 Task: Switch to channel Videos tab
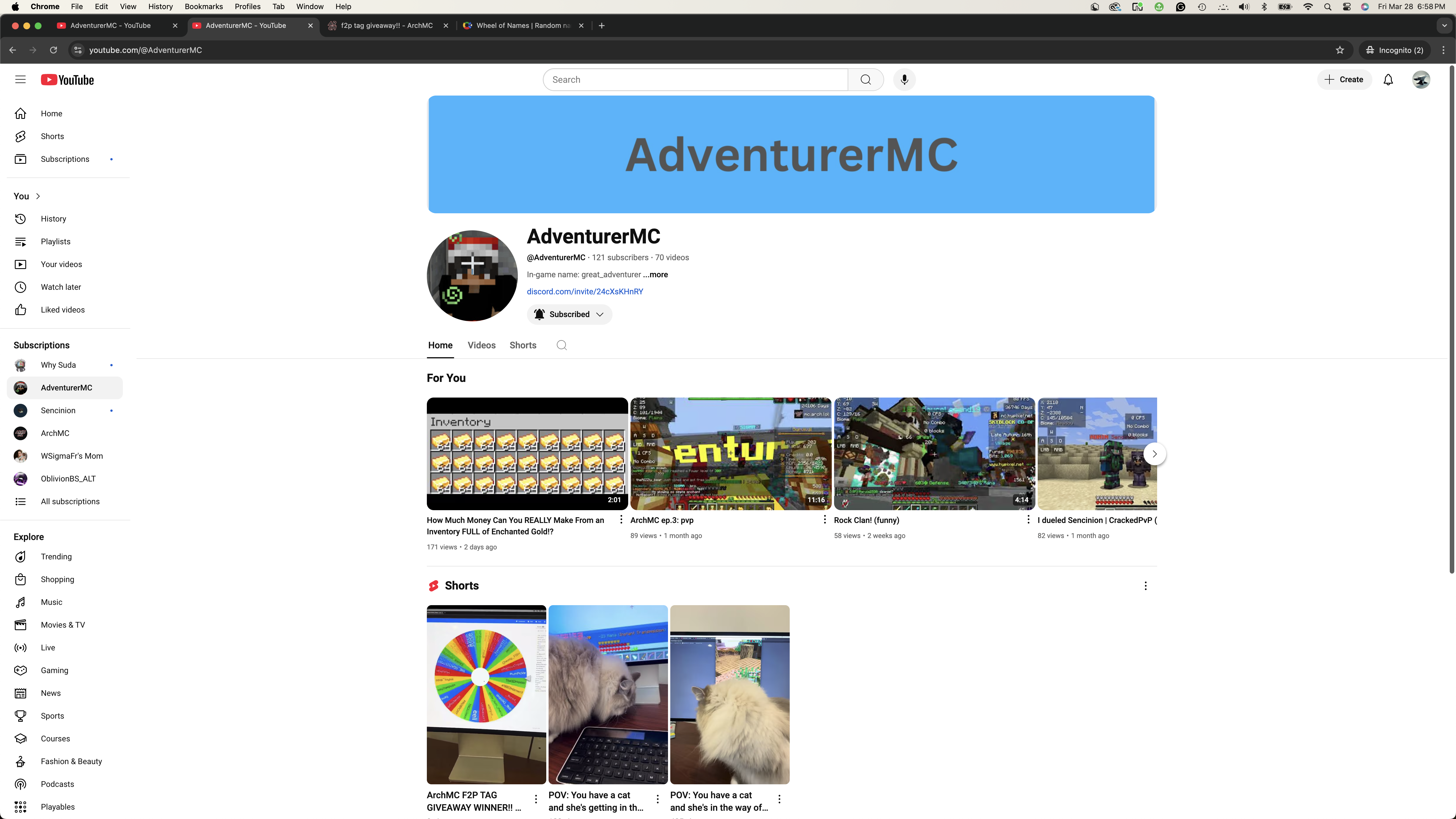click(x=481, y=345)
